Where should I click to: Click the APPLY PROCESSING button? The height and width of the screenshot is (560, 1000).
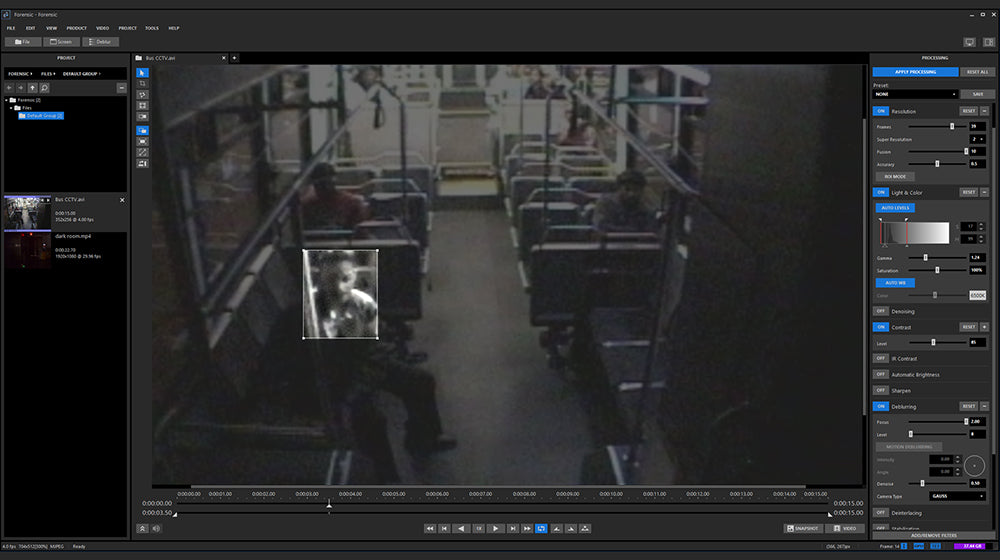click(x=915, y=72)
